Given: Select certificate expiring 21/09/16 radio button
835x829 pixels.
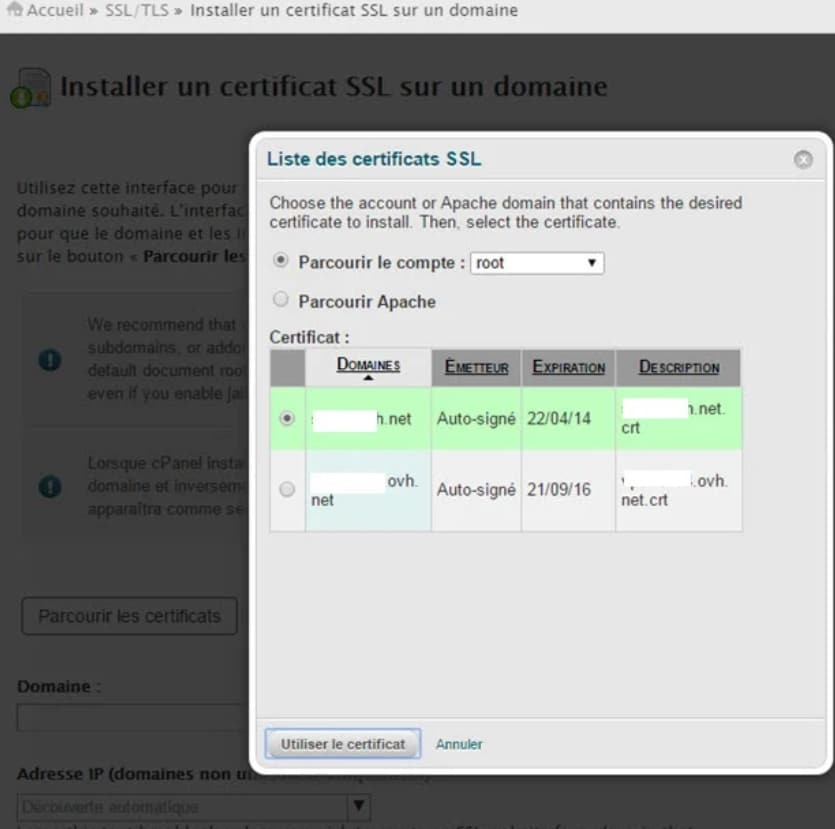Looking at the screenshot, I should click(x=287, y=489).
